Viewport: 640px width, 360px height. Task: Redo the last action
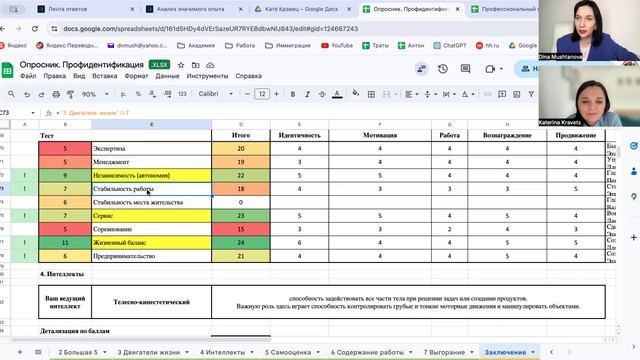(41, 94)
